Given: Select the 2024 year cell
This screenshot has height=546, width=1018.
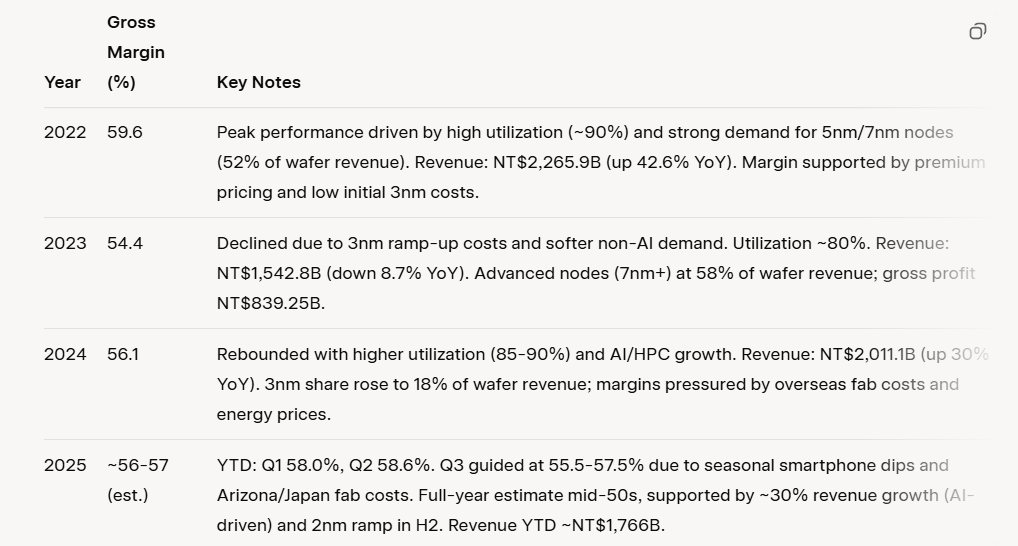Looking at the screenshot, I should (65, 355).
